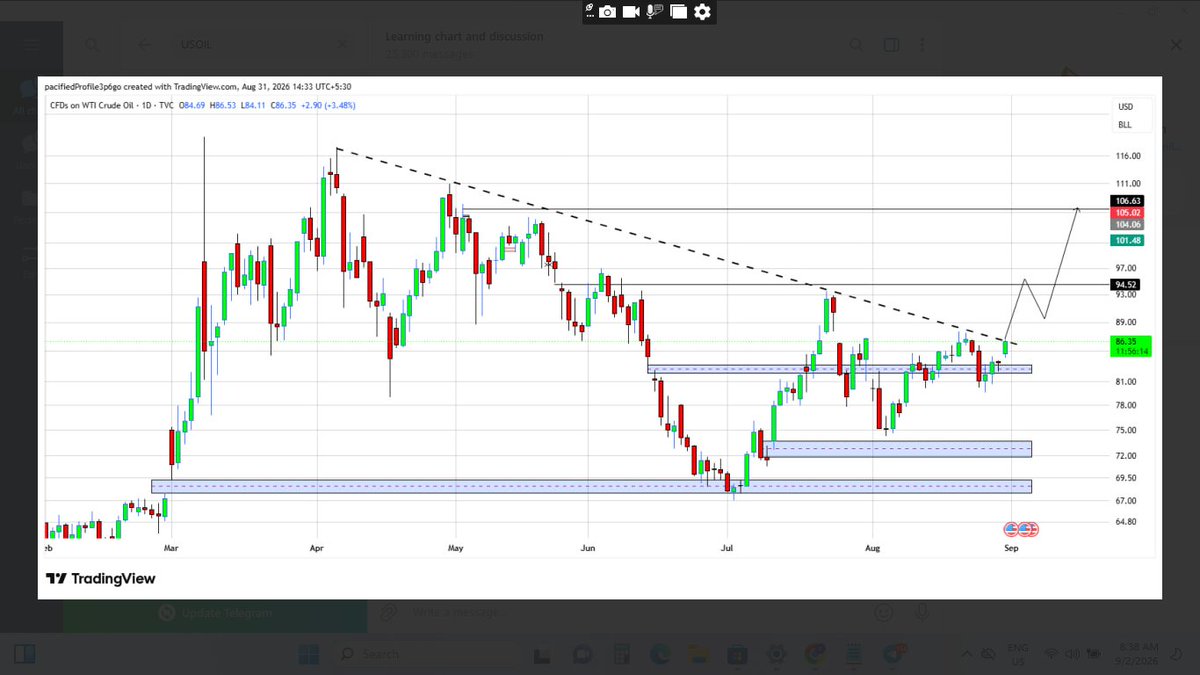Screen dimensions: 1200x675
Task: Click the video camera record icon
Action: pos(631,11)
